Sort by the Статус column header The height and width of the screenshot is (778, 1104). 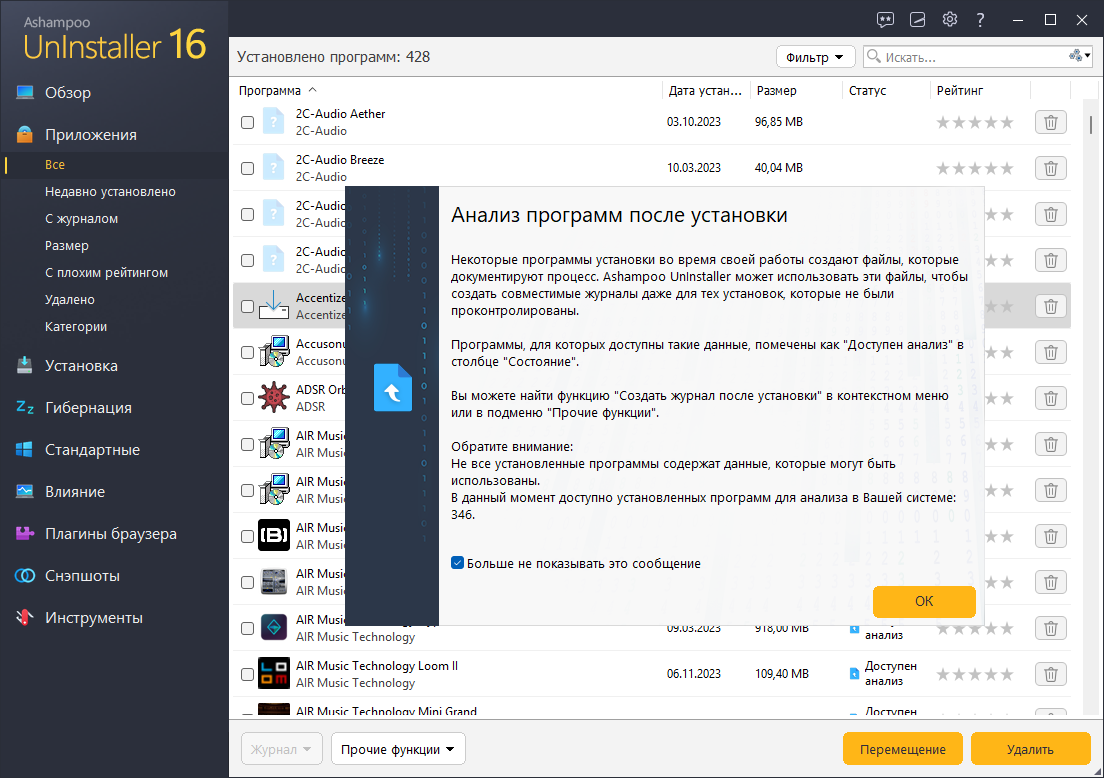[867, 91]
